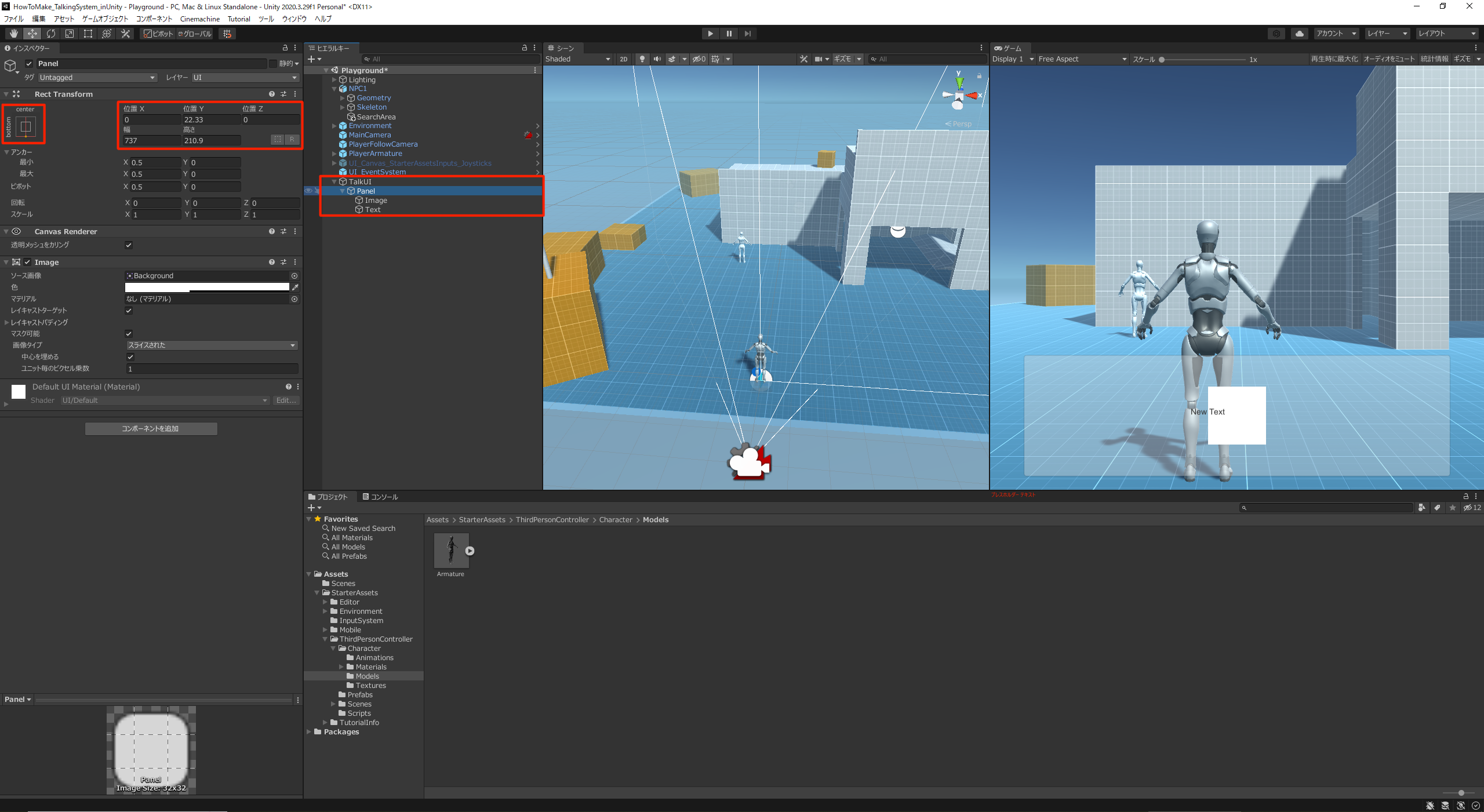Open cloud services via the cloud icon
1484x812 pixels.
[1299, 34]
